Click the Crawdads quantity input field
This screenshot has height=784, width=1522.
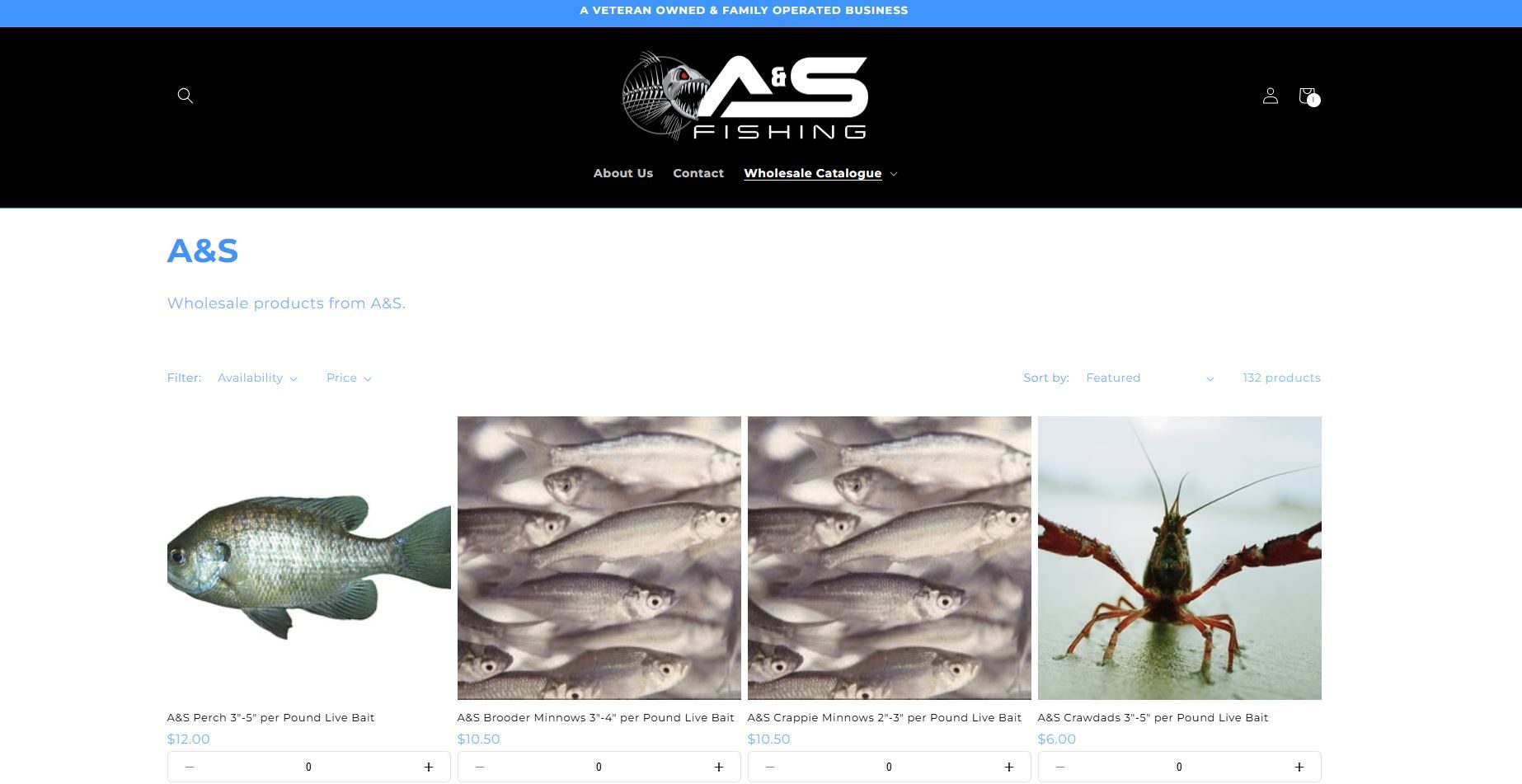(1179, 767)
